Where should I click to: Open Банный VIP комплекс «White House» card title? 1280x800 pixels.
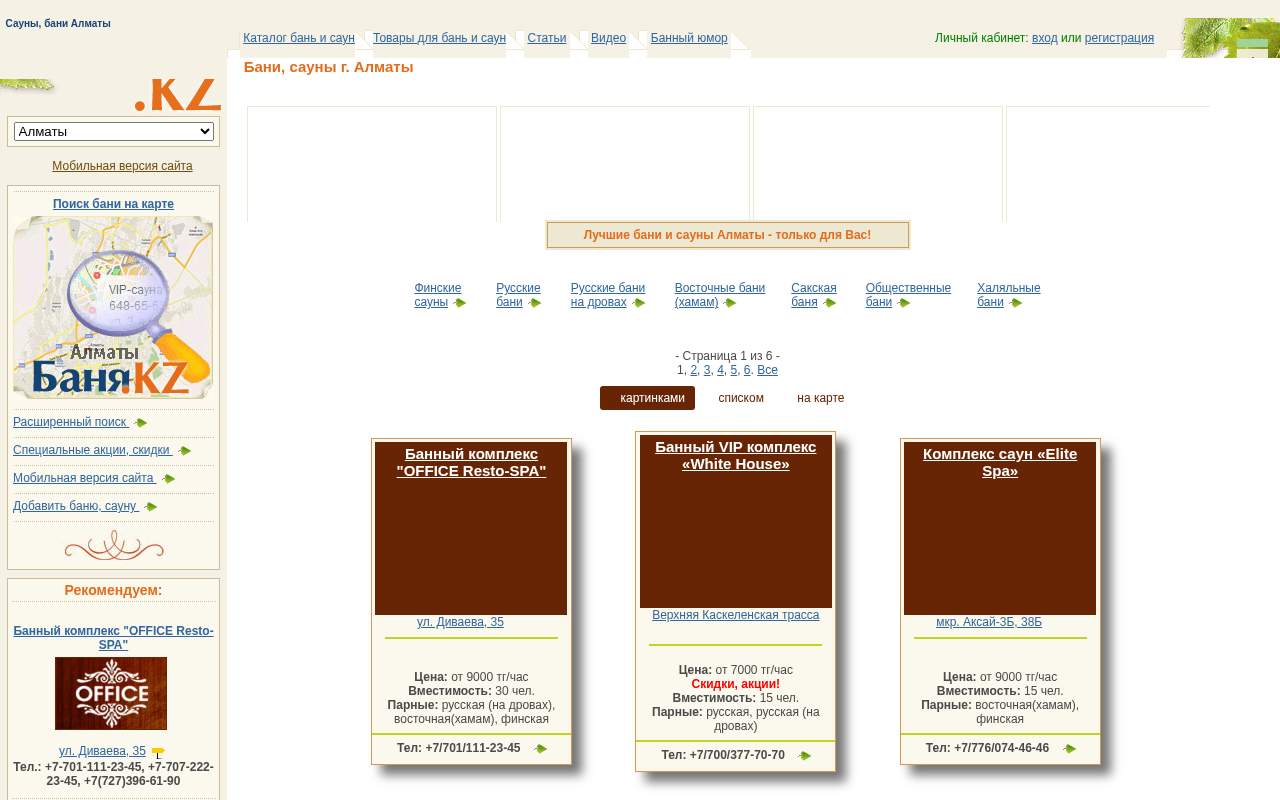coord(736,455)
